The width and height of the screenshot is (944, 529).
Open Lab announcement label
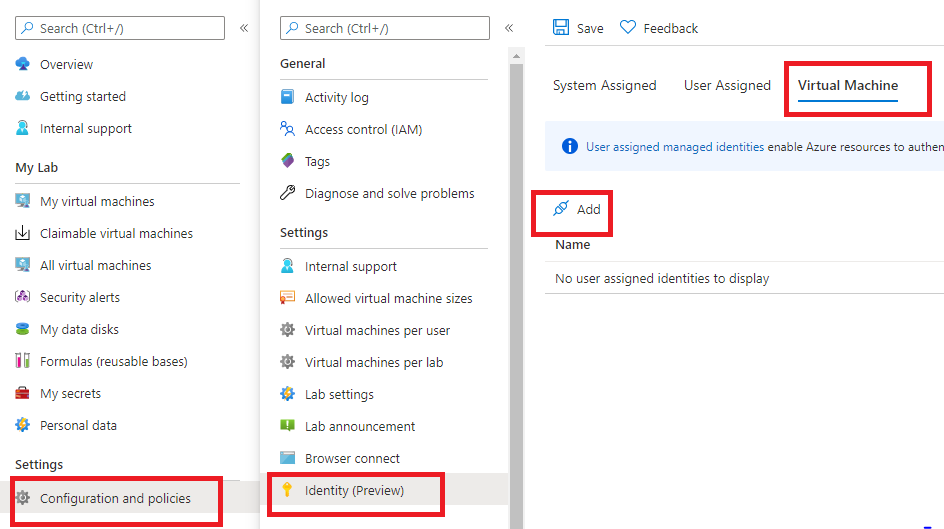[x=360, y=426]
